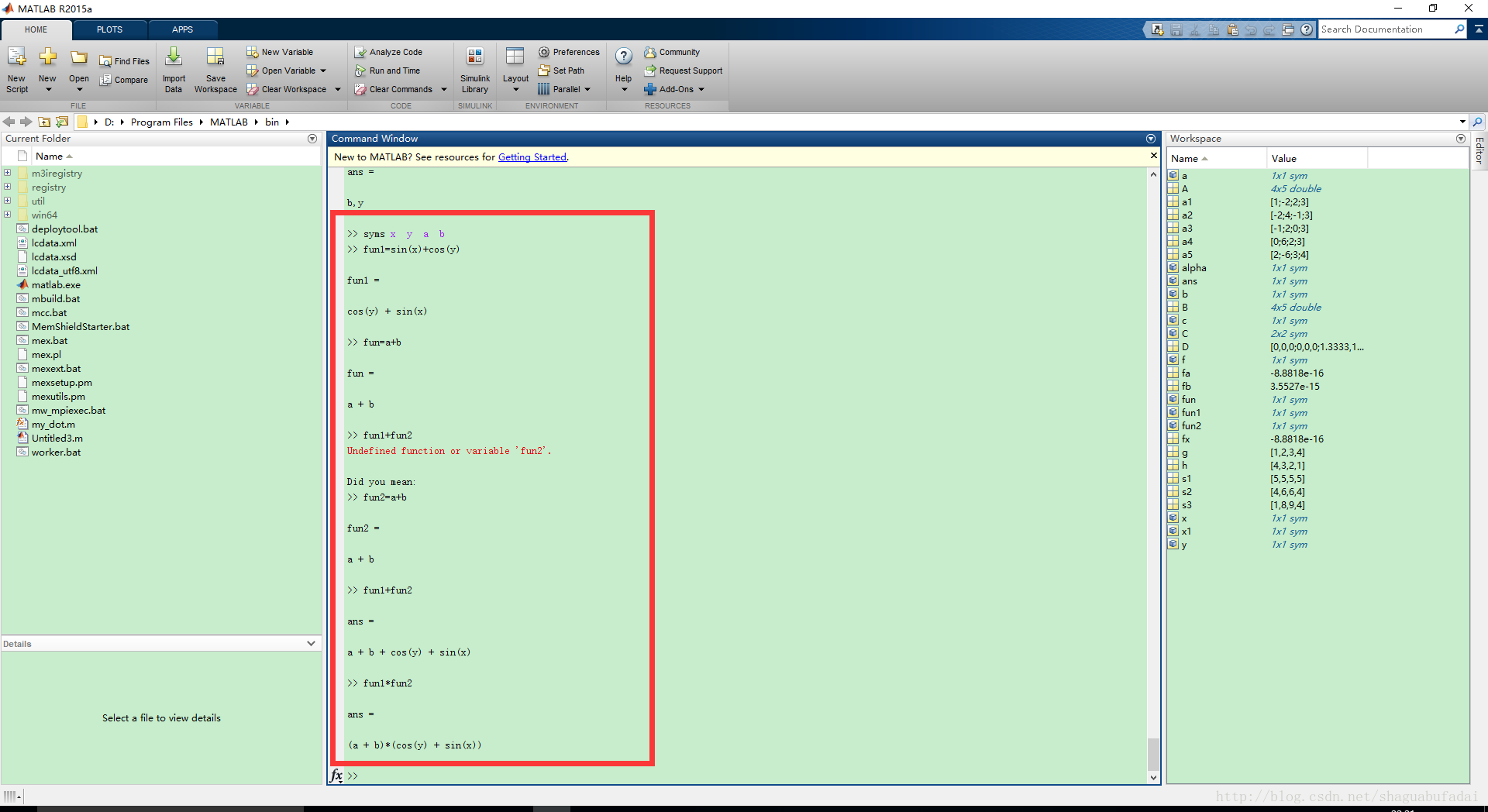
Task: Click the Import Data icon
Action: click(x=174, y=57)
